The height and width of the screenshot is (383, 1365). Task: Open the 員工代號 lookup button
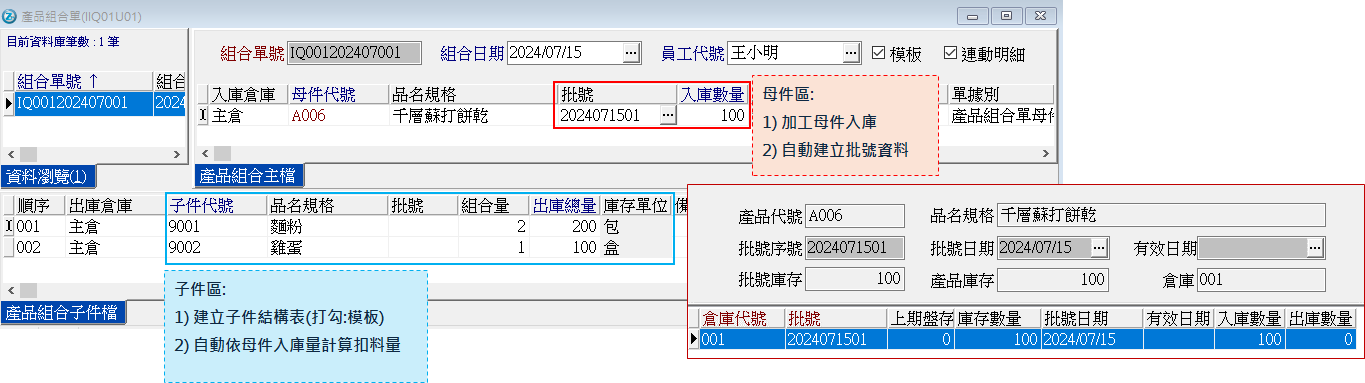click(850, 53)
